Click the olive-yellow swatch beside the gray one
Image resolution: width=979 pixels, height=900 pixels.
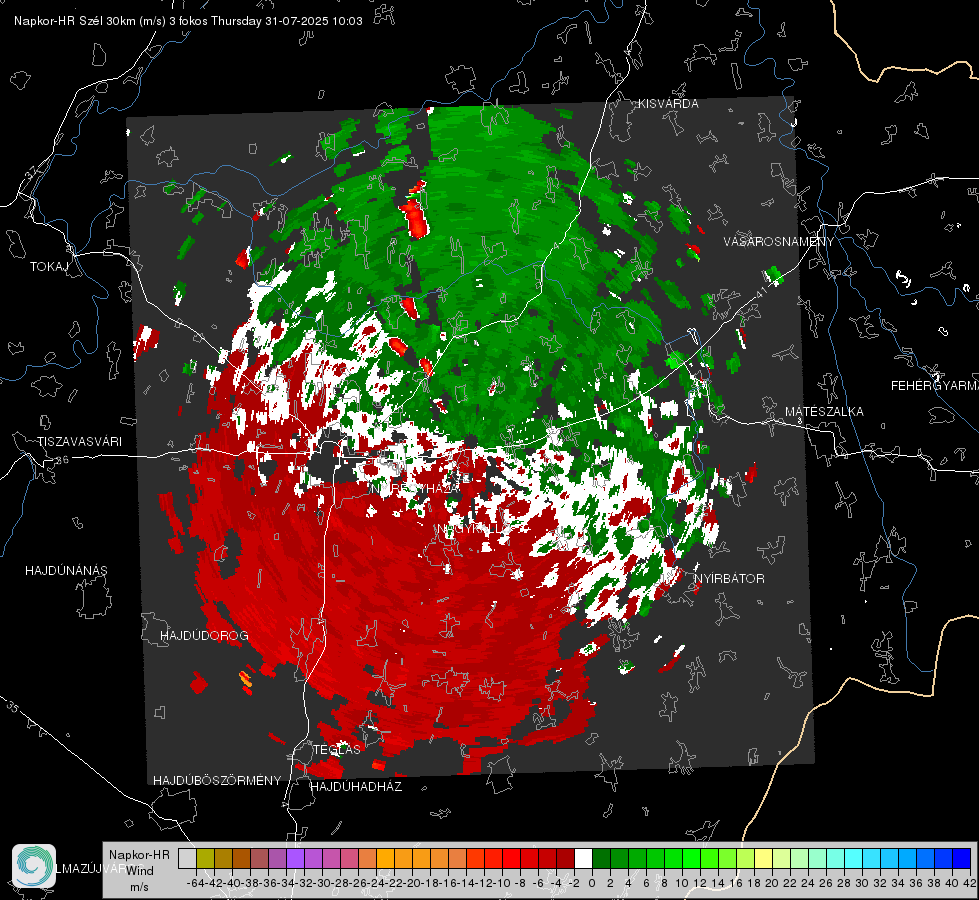pyautogui.click(x=205, y=858)
